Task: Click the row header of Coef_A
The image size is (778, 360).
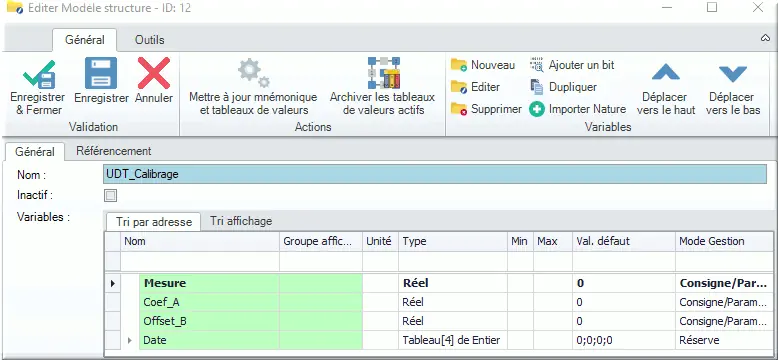Action: (113, 302)
